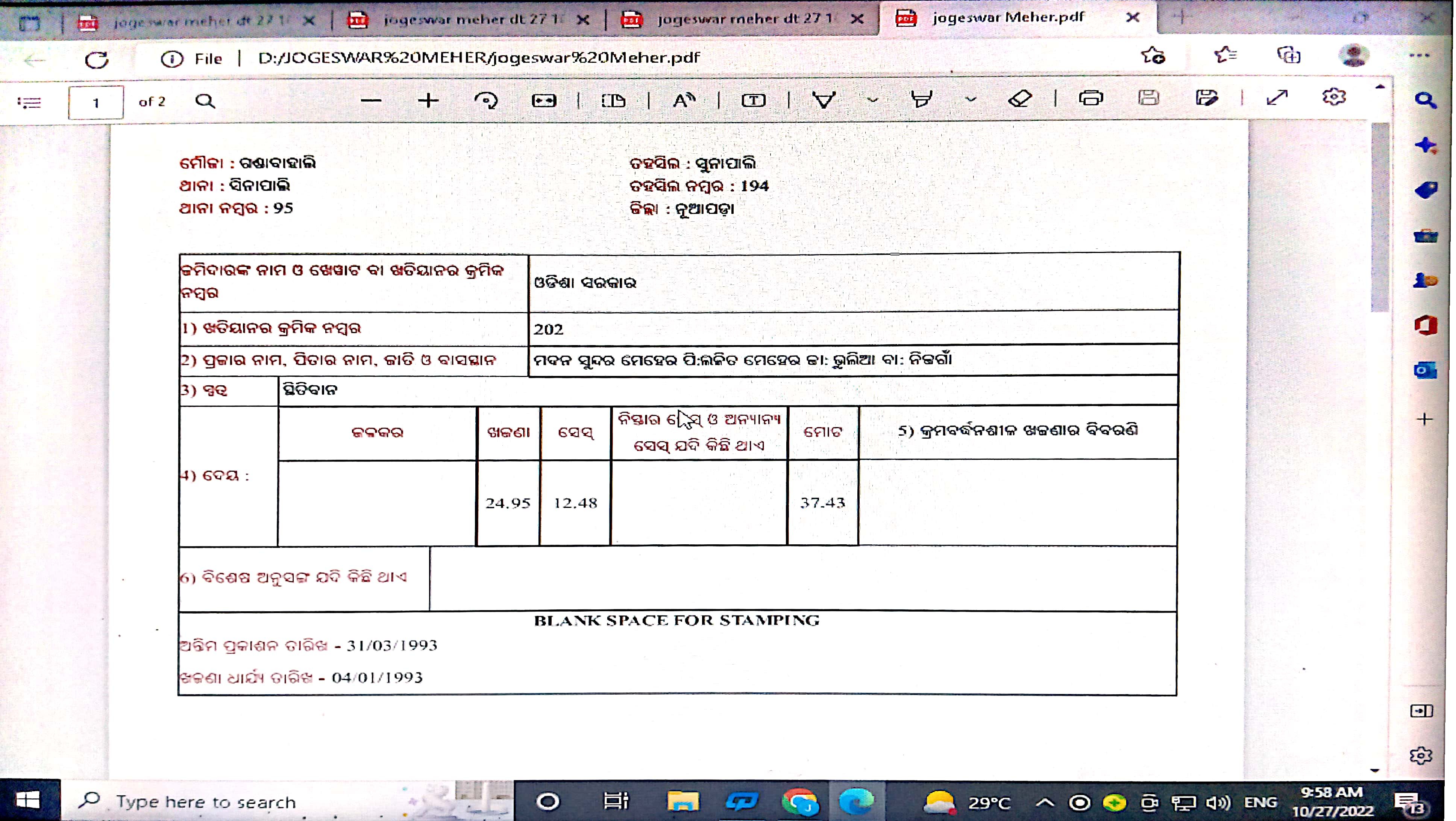Select the Erase tool
Screen dimensions: 1456x821
coord(1020,99)
